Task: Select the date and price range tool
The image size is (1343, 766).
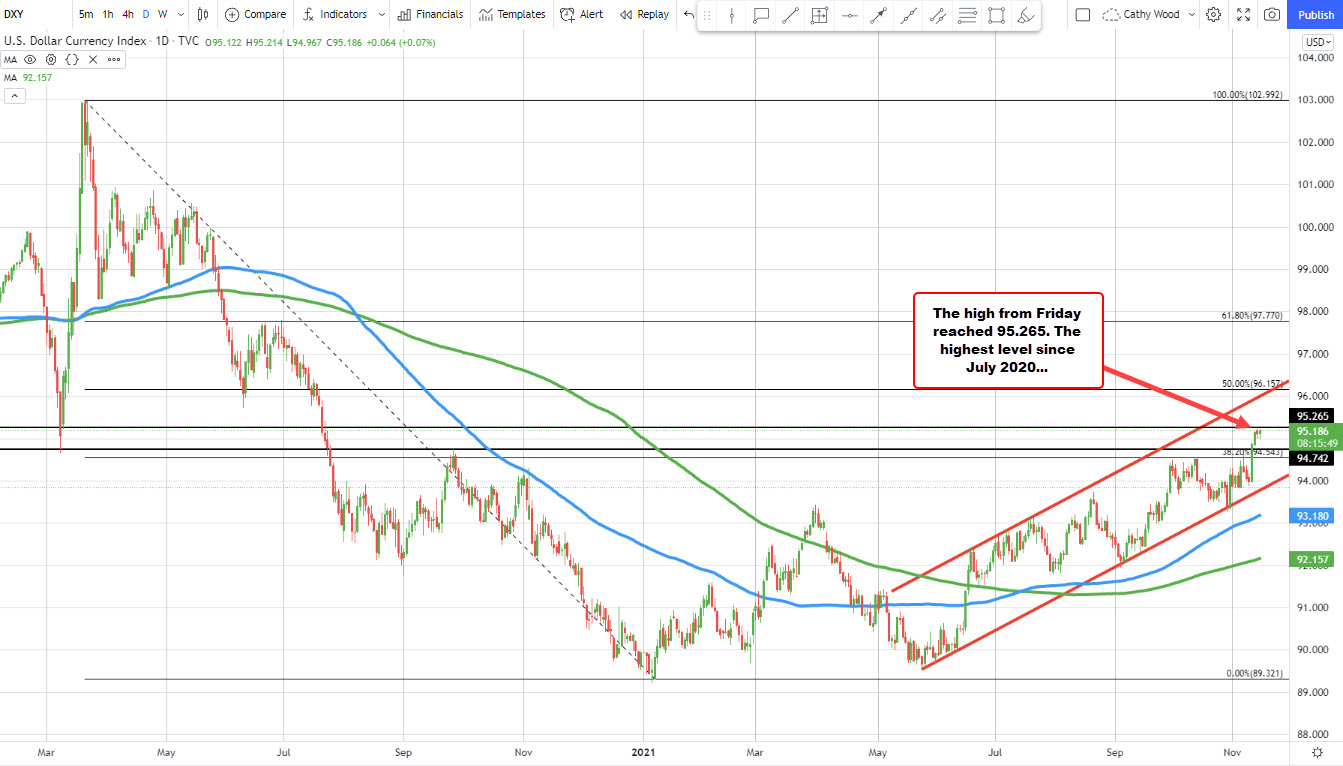Action: coord(820,15)
